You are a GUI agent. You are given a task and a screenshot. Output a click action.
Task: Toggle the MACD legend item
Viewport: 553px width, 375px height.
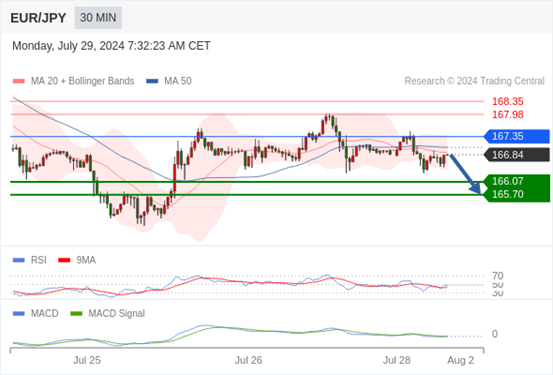(36, 313)
